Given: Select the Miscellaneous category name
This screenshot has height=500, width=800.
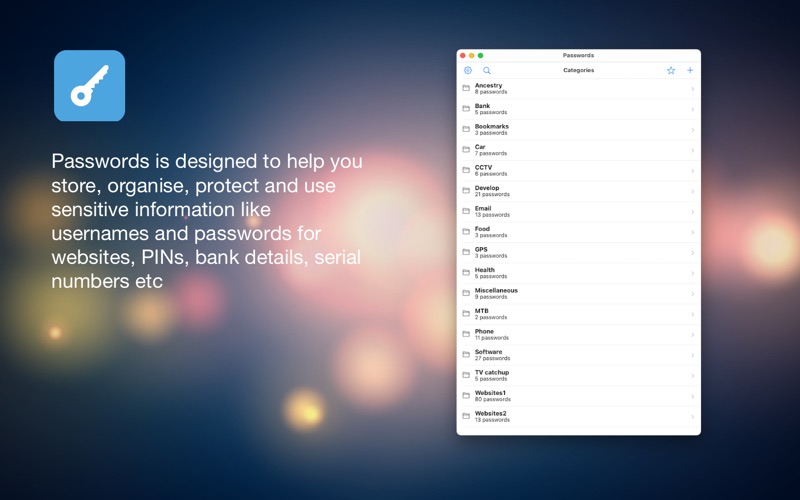Looking at the screenshot, I should [x=496, y=290].
